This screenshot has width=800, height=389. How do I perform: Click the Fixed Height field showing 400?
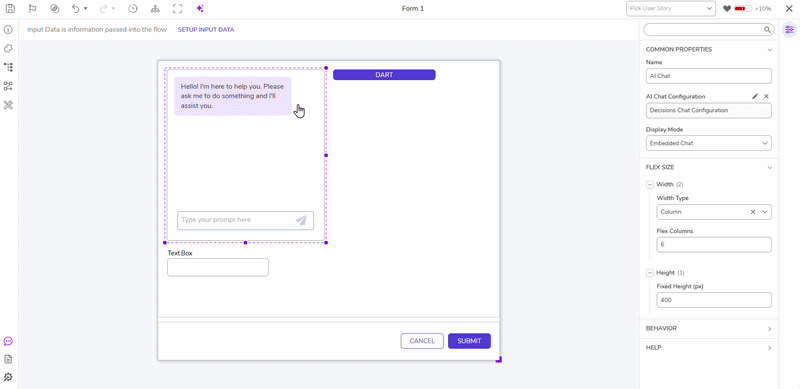tap(714, 300)
